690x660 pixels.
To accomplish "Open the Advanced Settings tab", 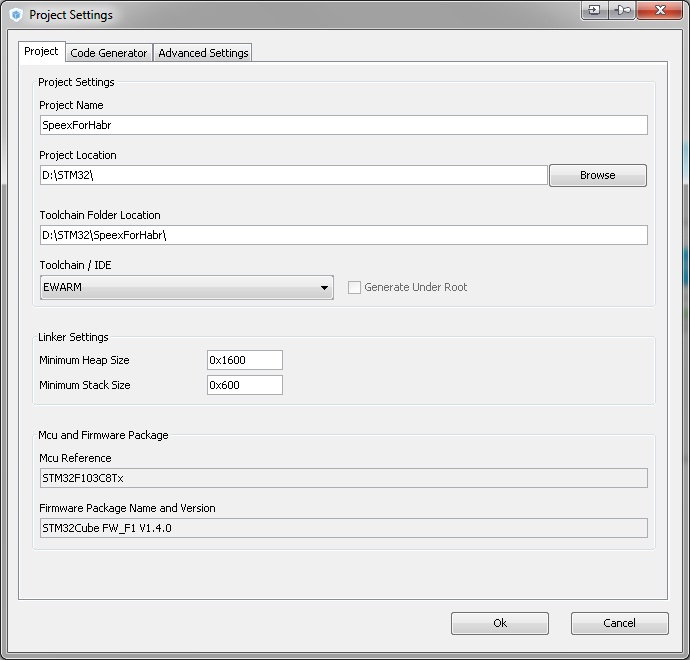I will tap(203, 53).
